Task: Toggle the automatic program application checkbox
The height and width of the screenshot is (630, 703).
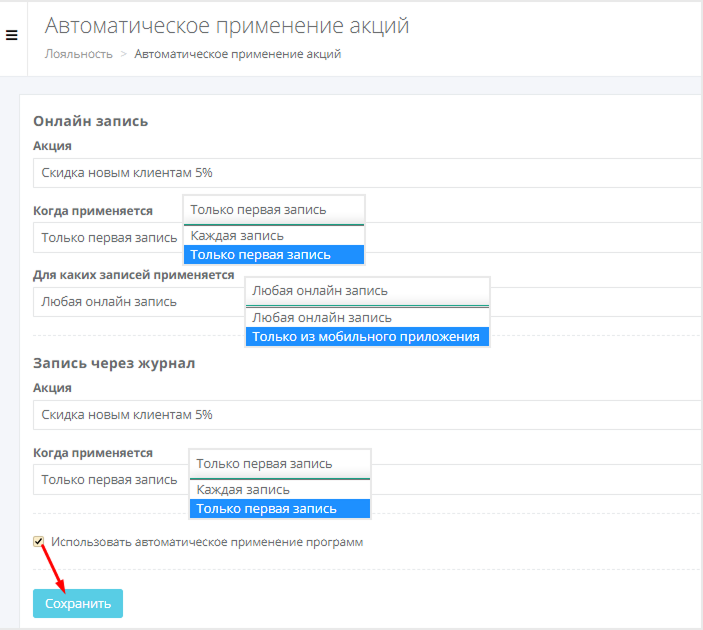Action: click(39, 542)
